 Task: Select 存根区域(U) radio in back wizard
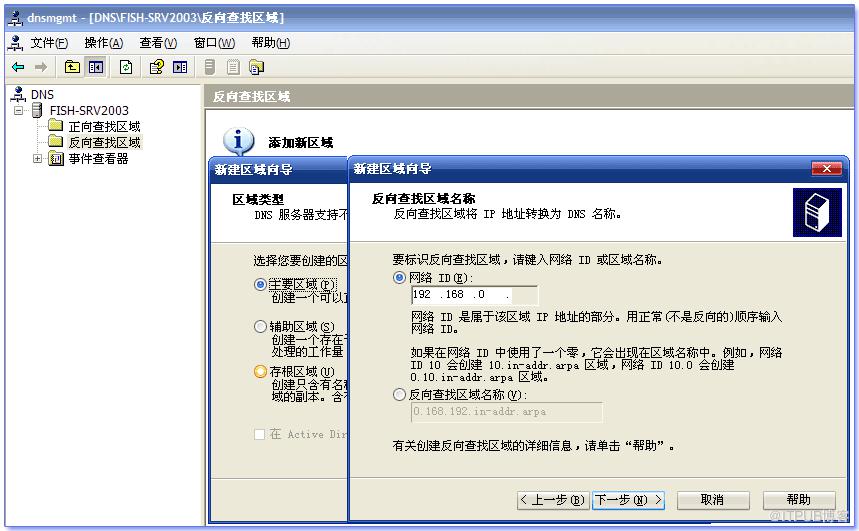coord(260,372)
